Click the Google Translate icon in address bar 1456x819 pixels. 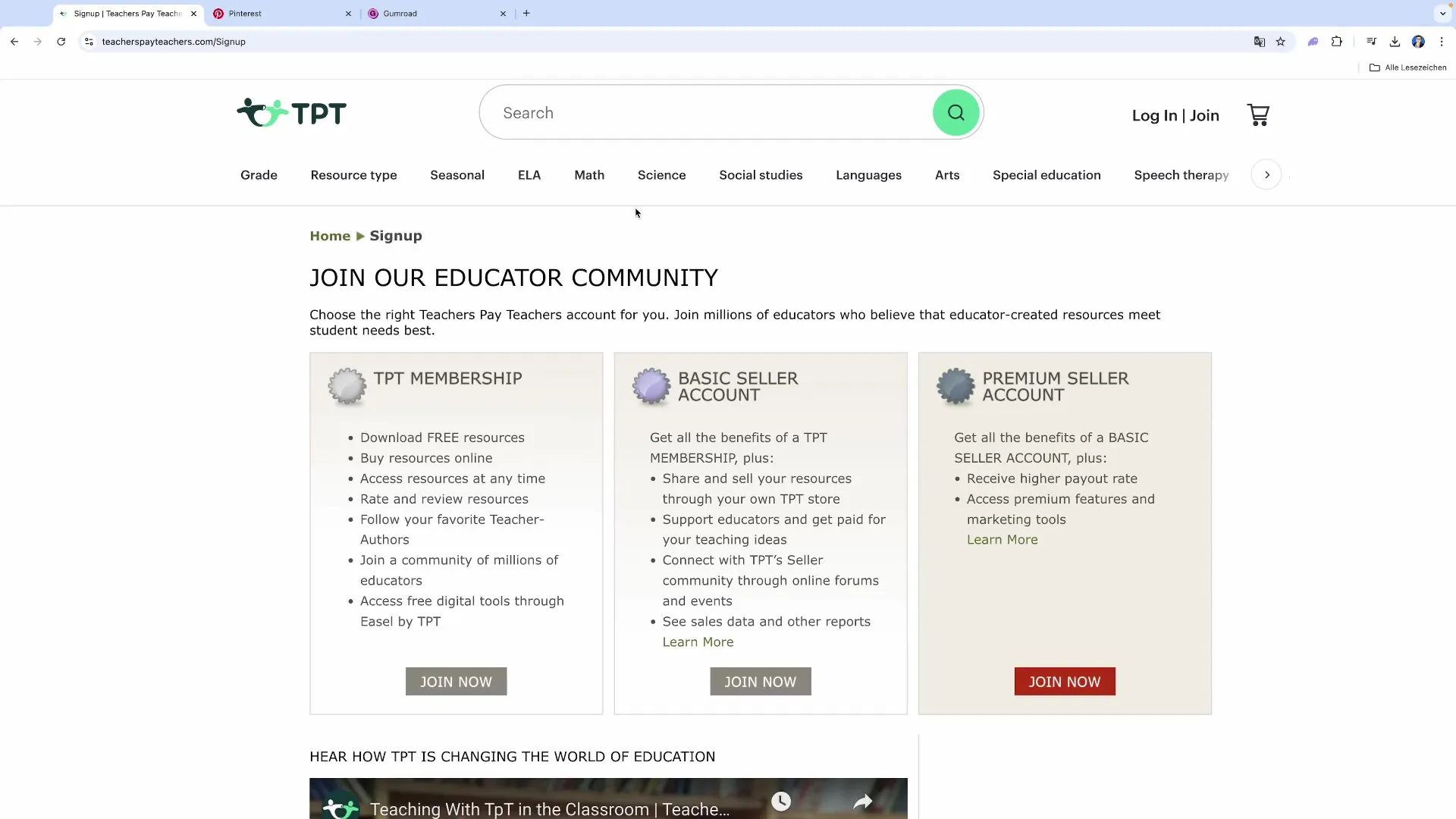[1259, 42]
